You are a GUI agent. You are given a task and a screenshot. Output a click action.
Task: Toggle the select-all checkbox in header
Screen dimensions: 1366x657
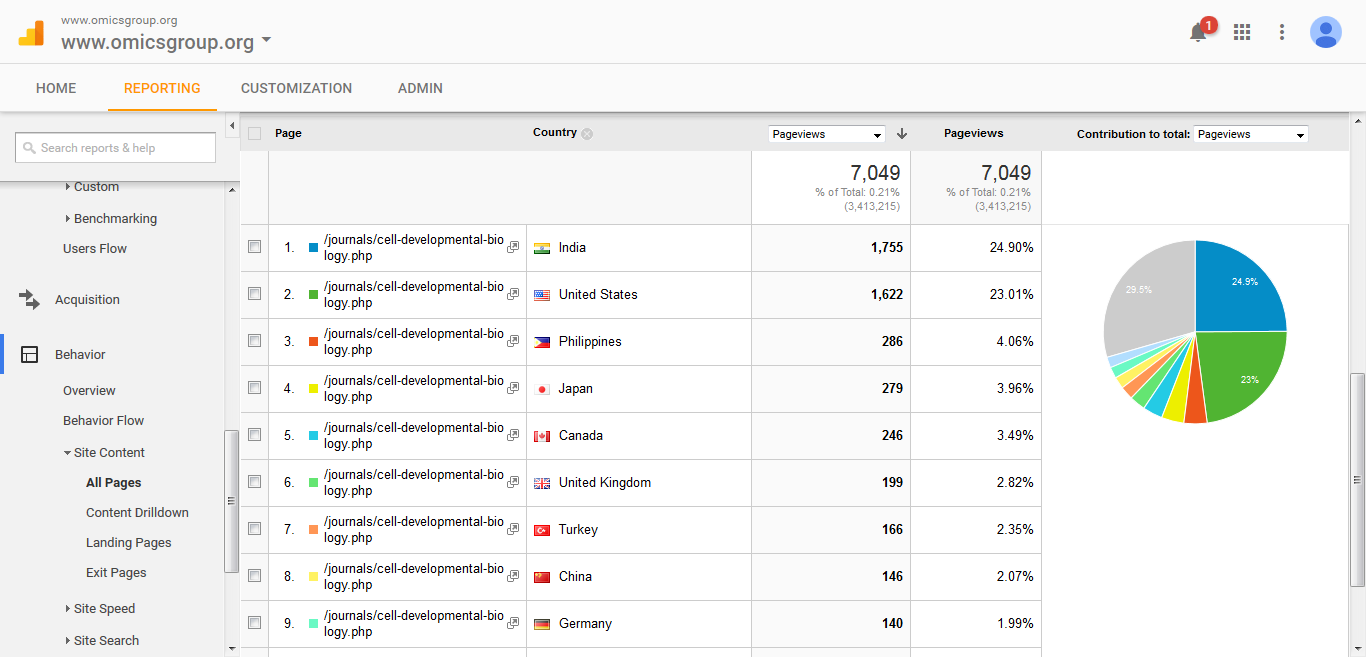point(254,133)
